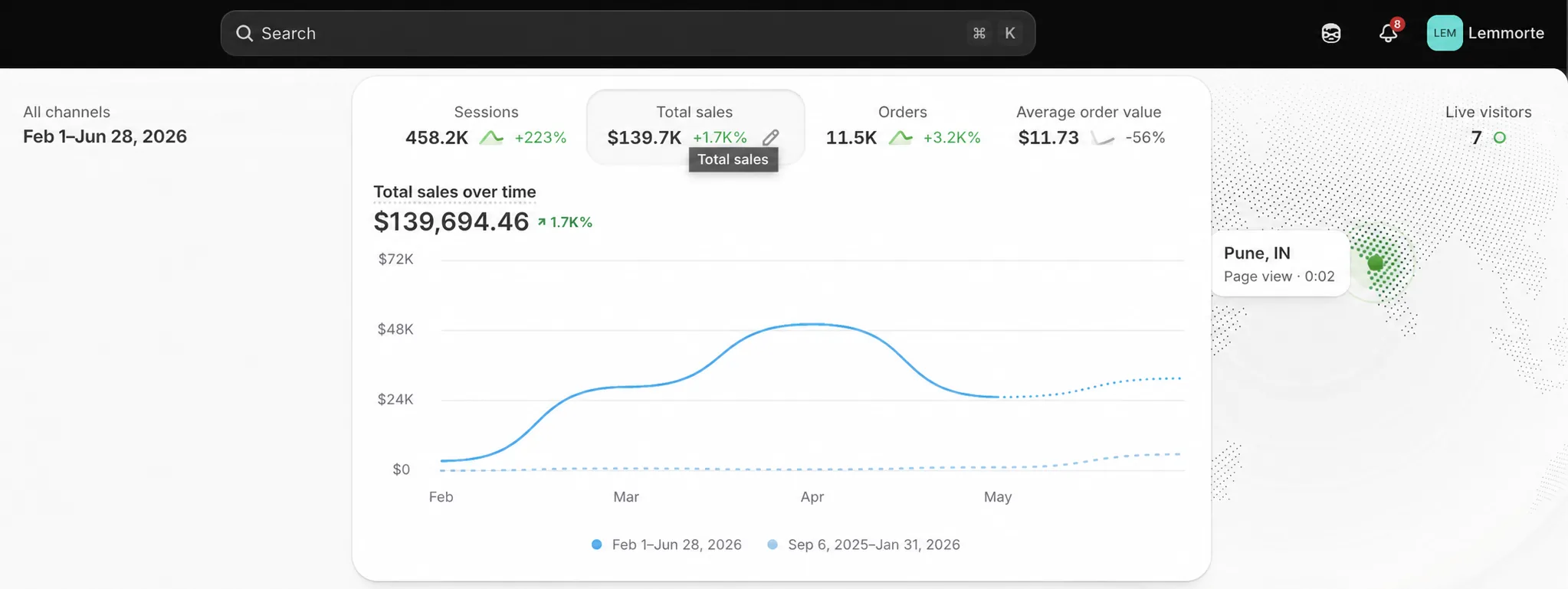Click the 458.2K sessions value

[437, 138]
